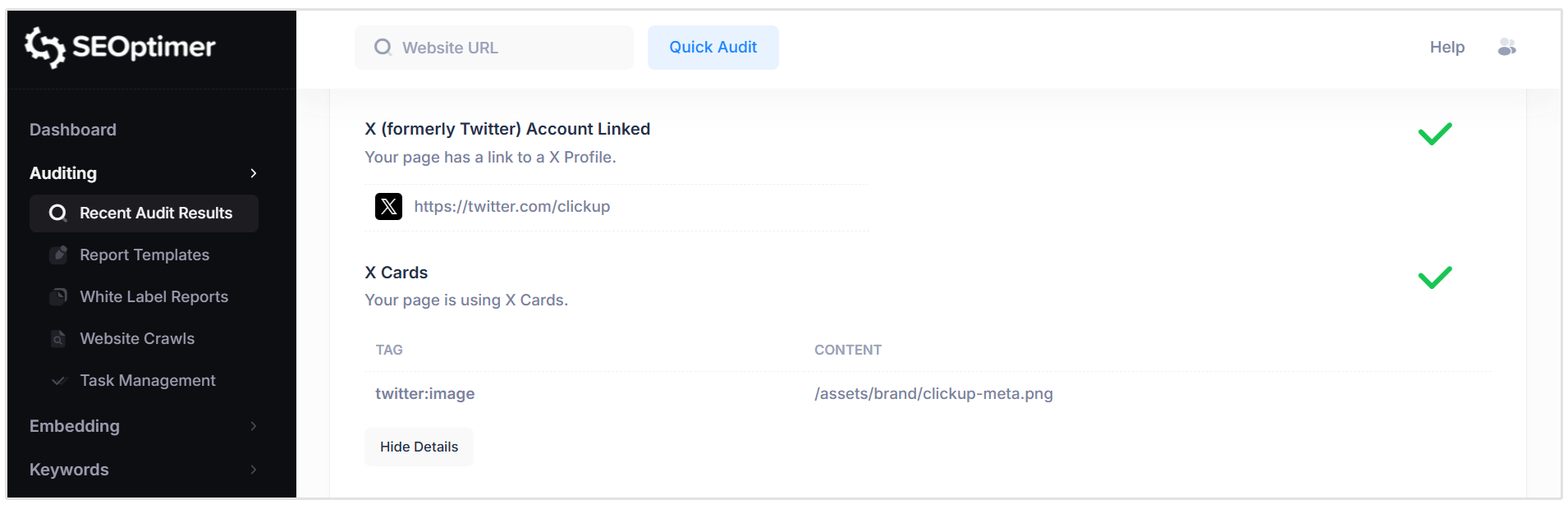This screenshot has width=1568, height=509.
Task: Click the White Label Reports icon
Action: point(57,296)
